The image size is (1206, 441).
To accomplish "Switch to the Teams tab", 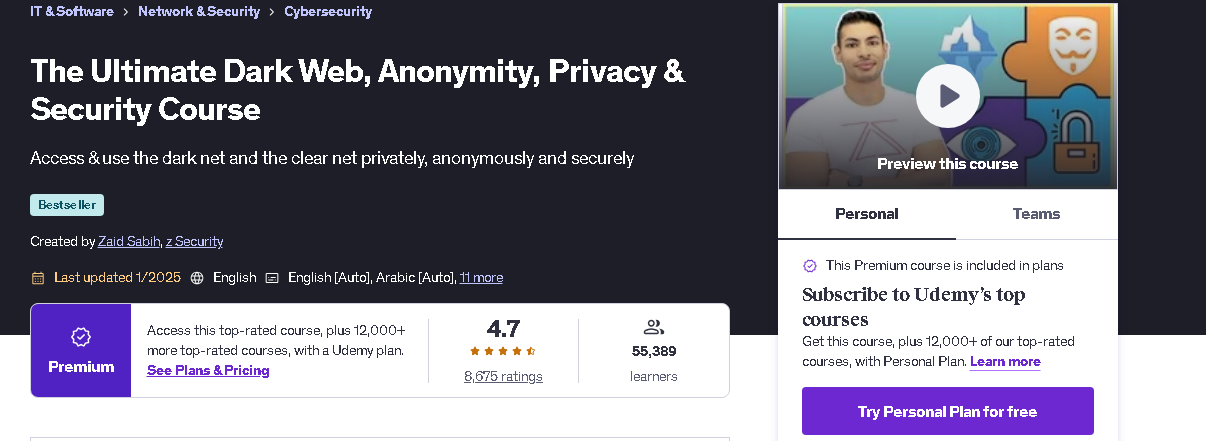I will click(1036, 214).
